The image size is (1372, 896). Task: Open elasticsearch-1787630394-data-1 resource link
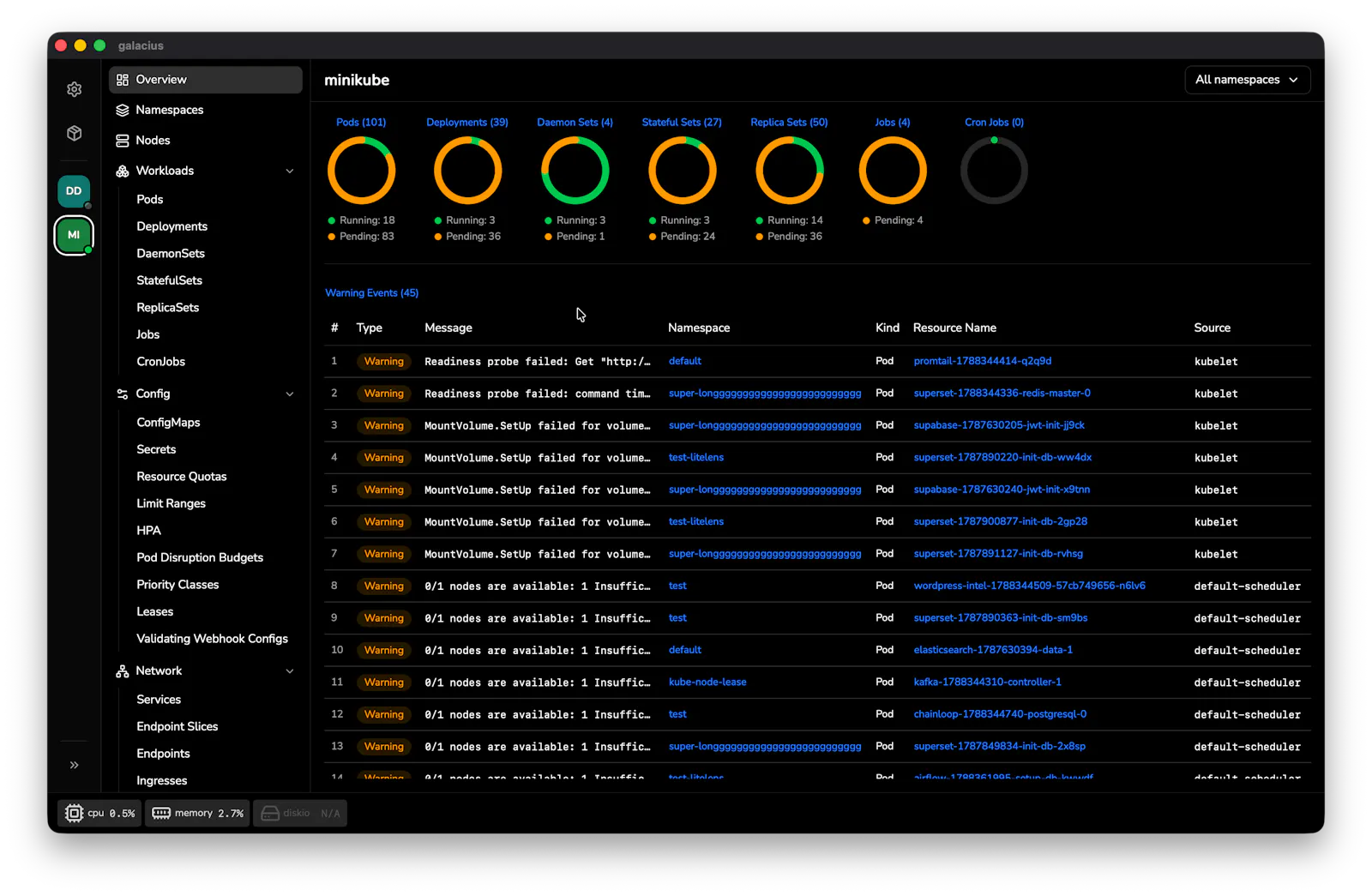[993, 650]
